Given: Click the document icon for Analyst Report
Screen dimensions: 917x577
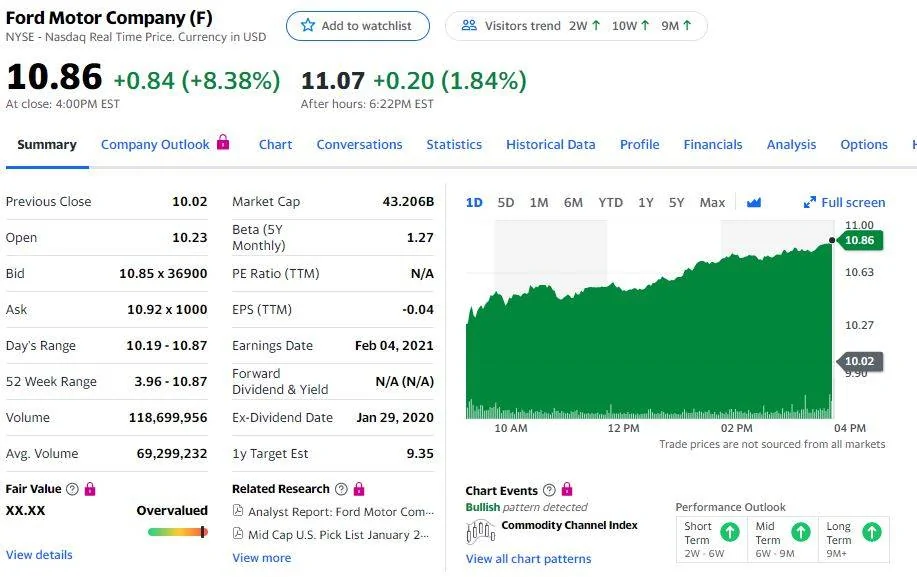Looking at the screenshot, I should click(238, 510).
